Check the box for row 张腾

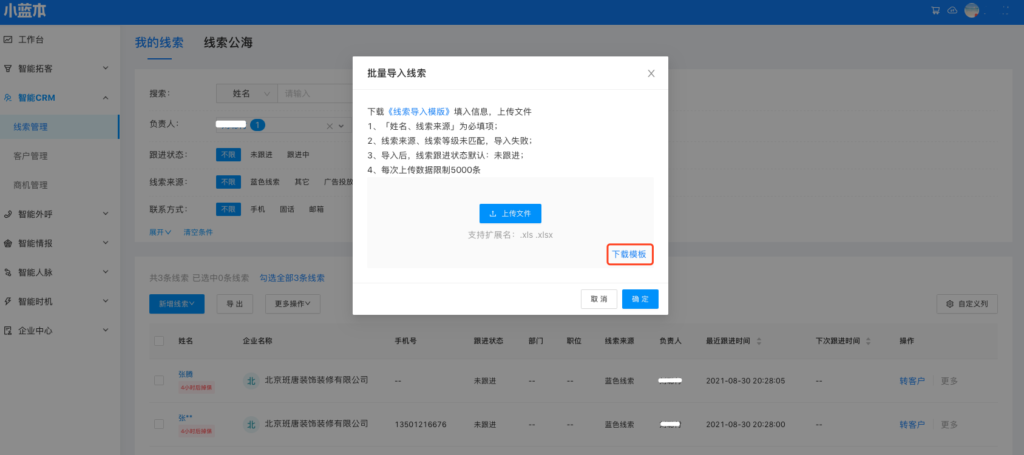(159, 380)
